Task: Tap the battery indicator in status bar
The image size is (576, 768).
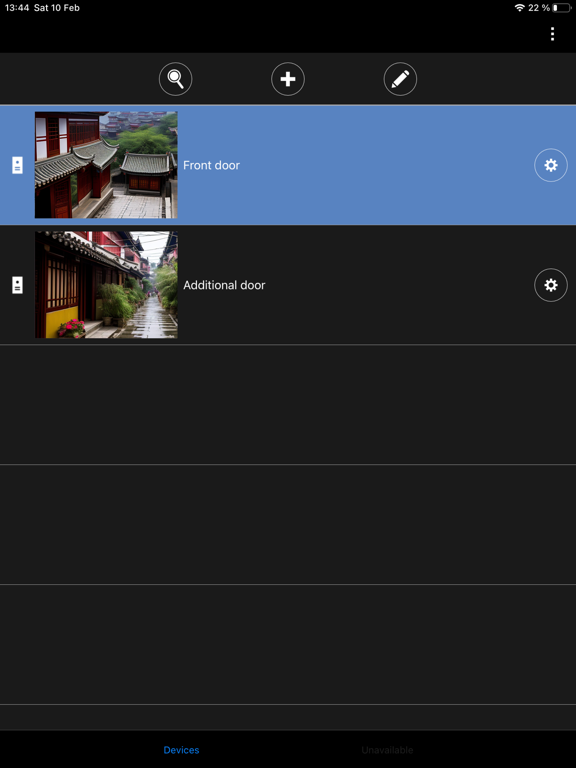Action: point(562,8)
